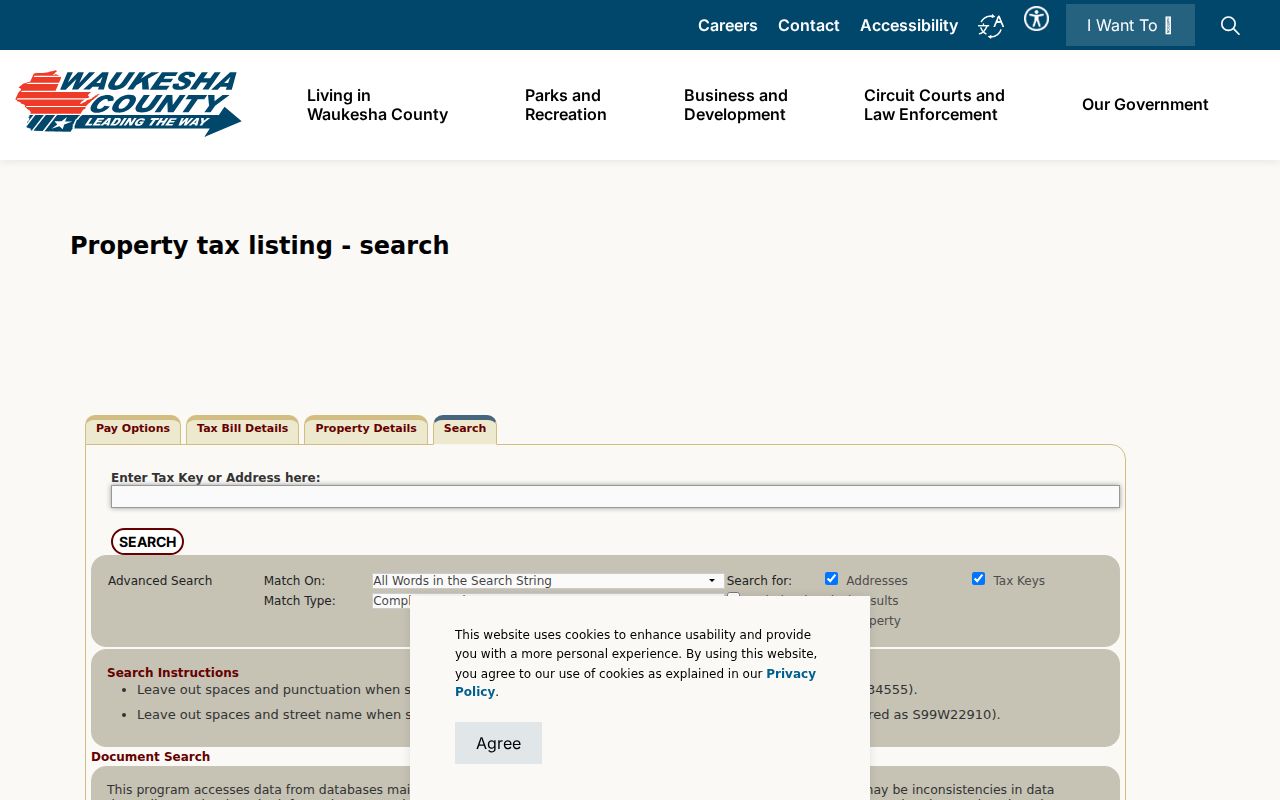Open the language translate icon
This screenshot has height=800, width=1280.
pos(991,26)
